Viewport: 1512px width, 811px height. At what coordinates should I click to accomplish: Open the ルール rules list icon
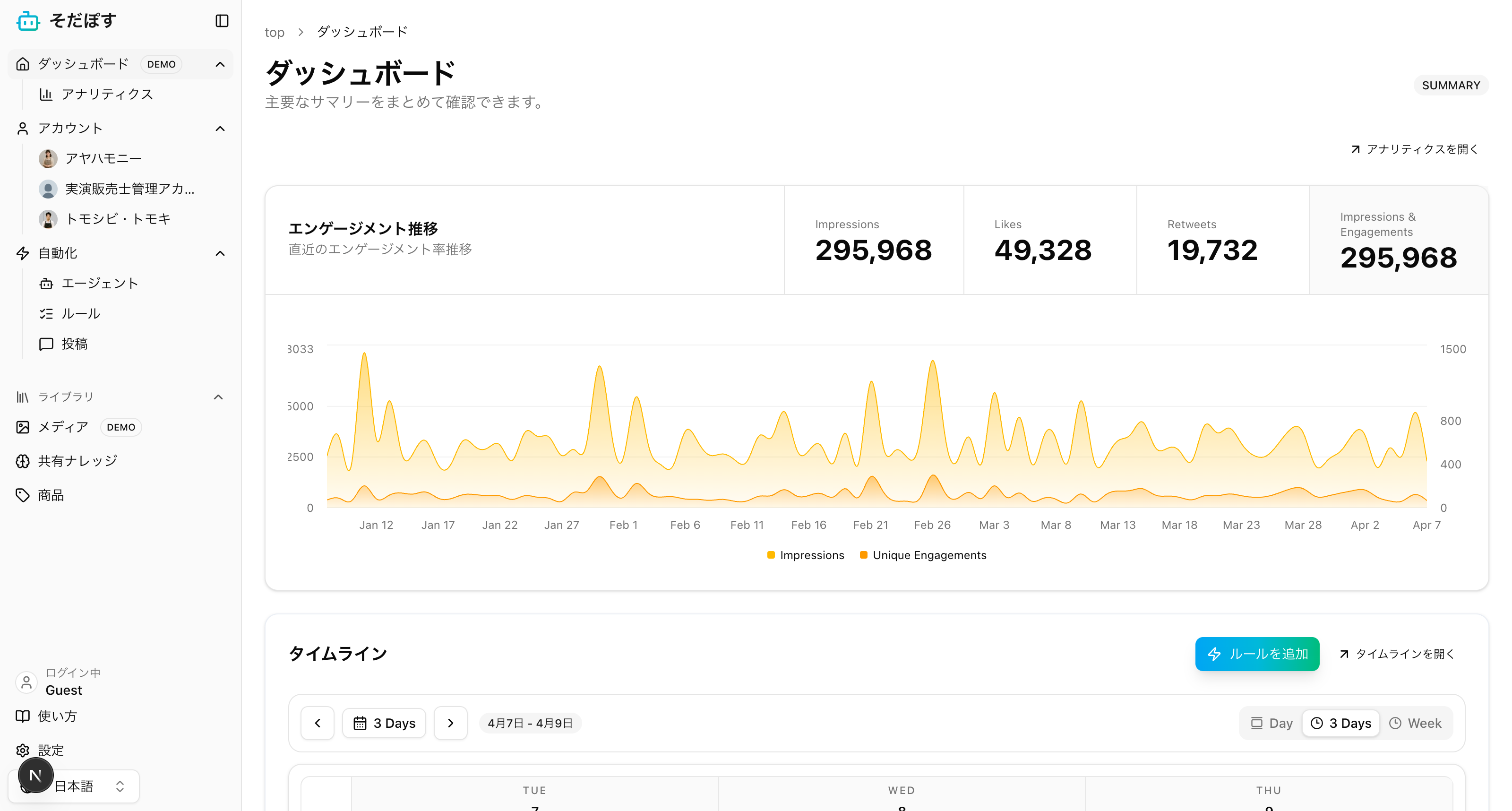[46, 313]
